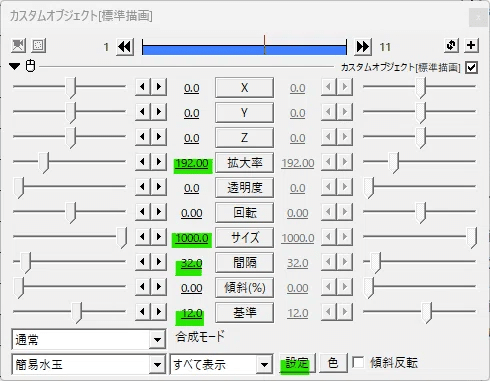Click the left 拡大率 value 192.00

pyautogui.click(x=192, y=163)
